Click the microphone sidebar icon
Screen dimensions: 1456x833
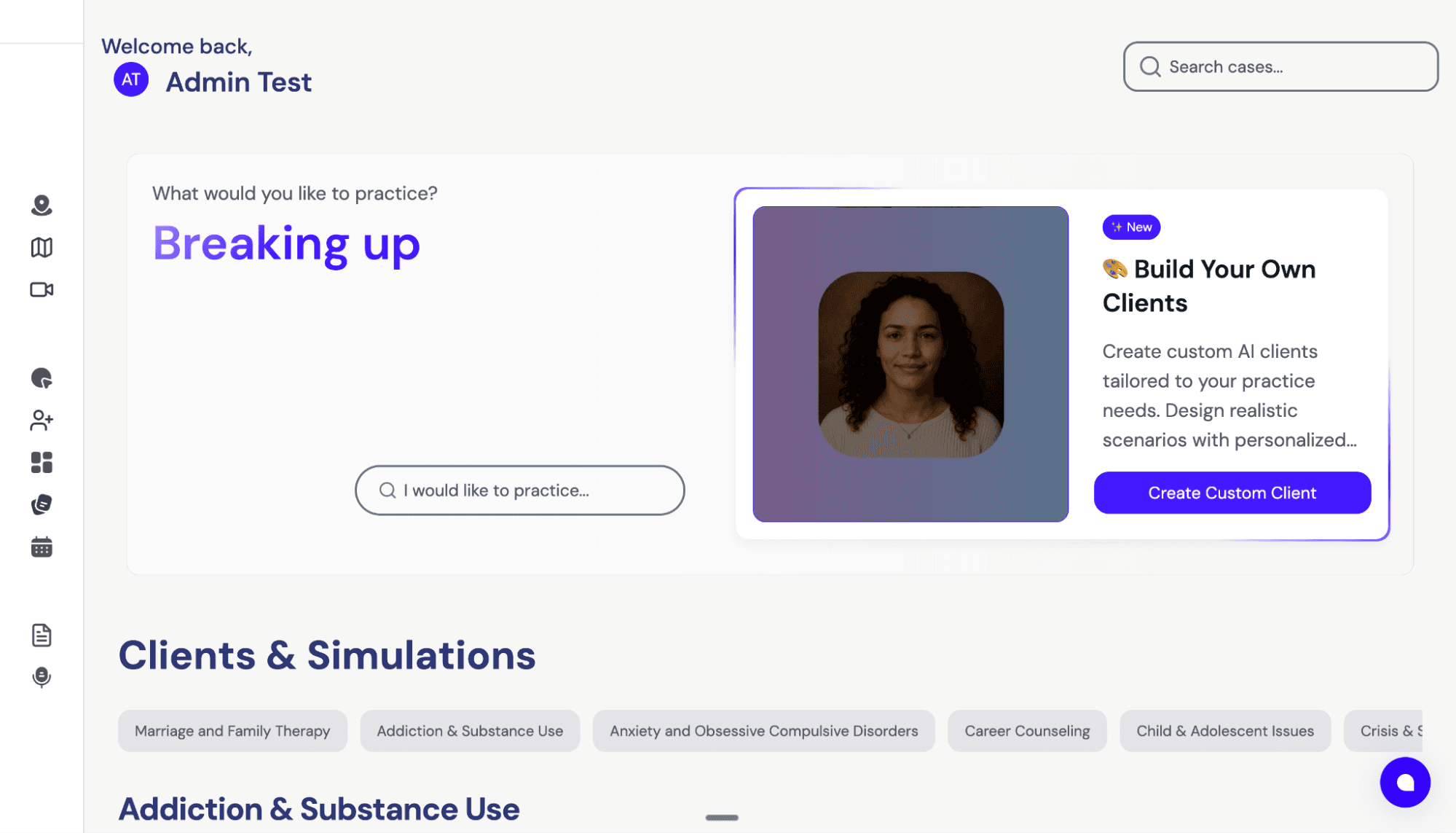point(42,677)
